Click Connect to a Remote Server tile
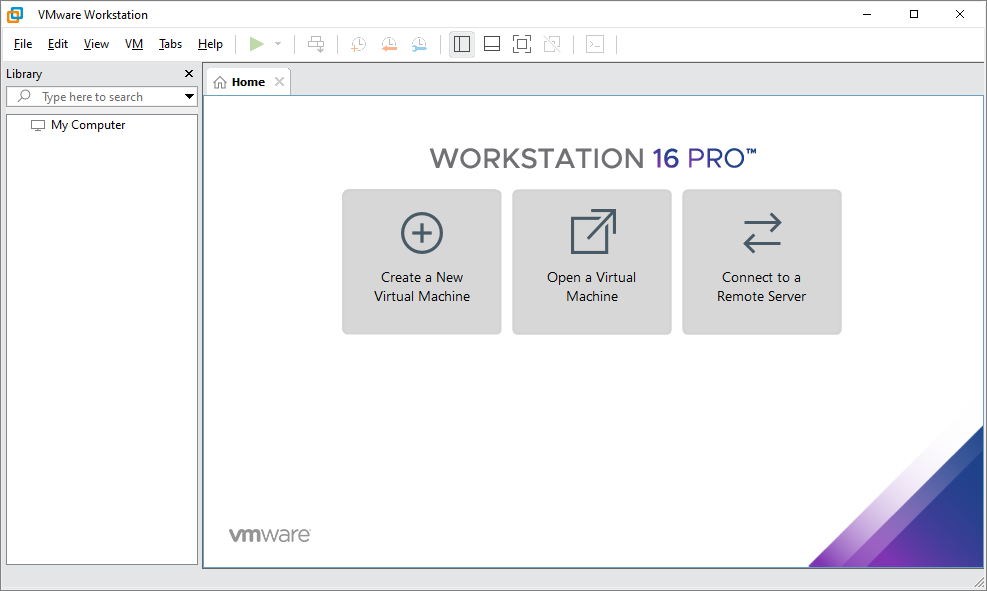The height and width of the screenshot is (591, 987). click(762, 262)
